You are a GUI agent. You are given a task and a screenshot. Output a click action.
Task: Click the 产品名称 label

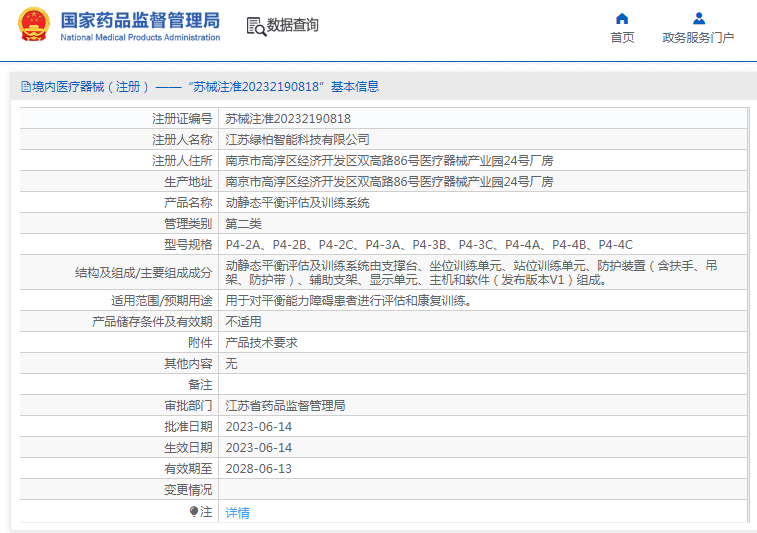tap(188, 203)
